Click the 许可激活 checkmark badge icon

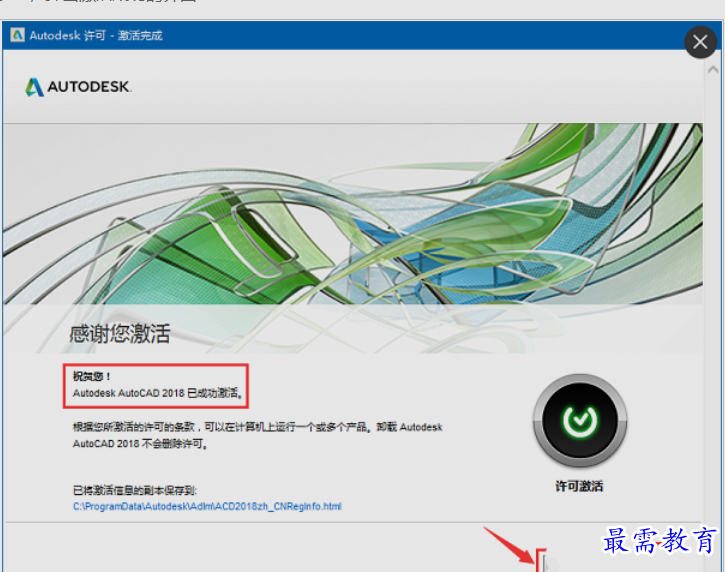pyautogui.click(x=580, y=420)
